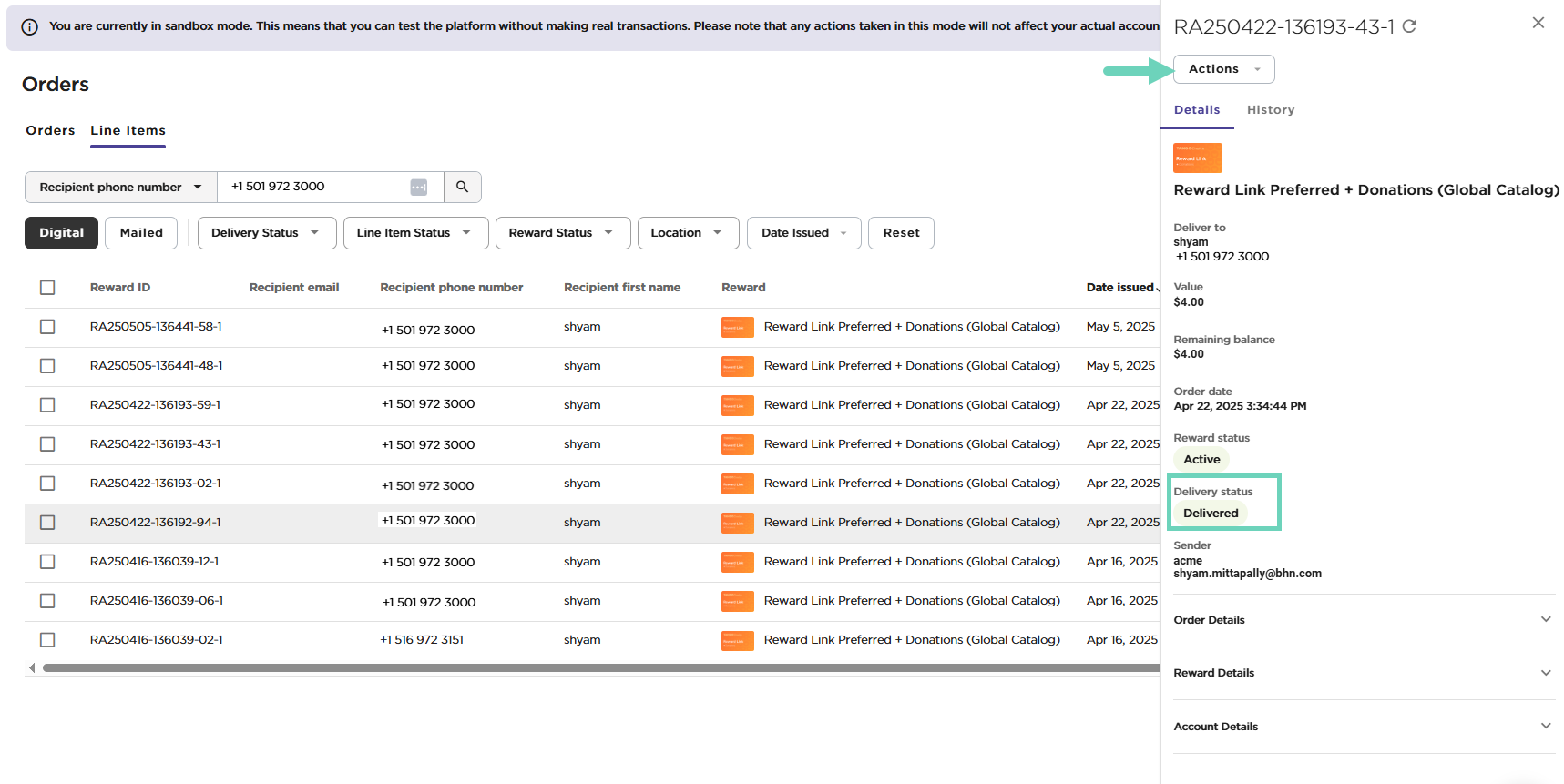
Task: Open the Actions dropdown
Action: point(1223,69)
